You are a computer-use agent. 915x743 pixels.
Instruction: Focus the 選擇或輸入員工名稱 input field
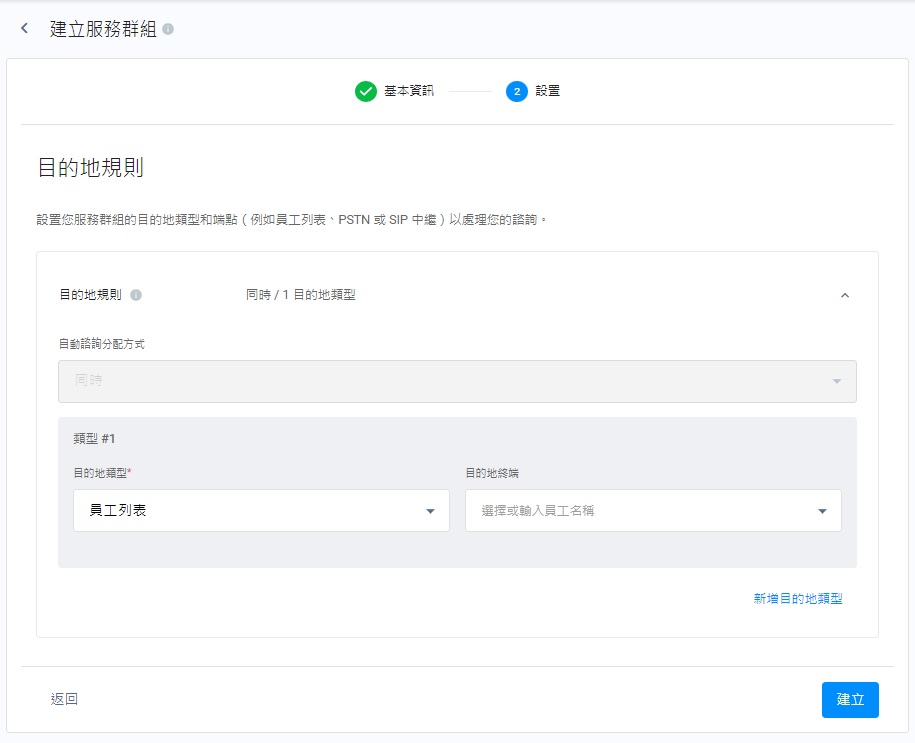click(x=640, y=511)
